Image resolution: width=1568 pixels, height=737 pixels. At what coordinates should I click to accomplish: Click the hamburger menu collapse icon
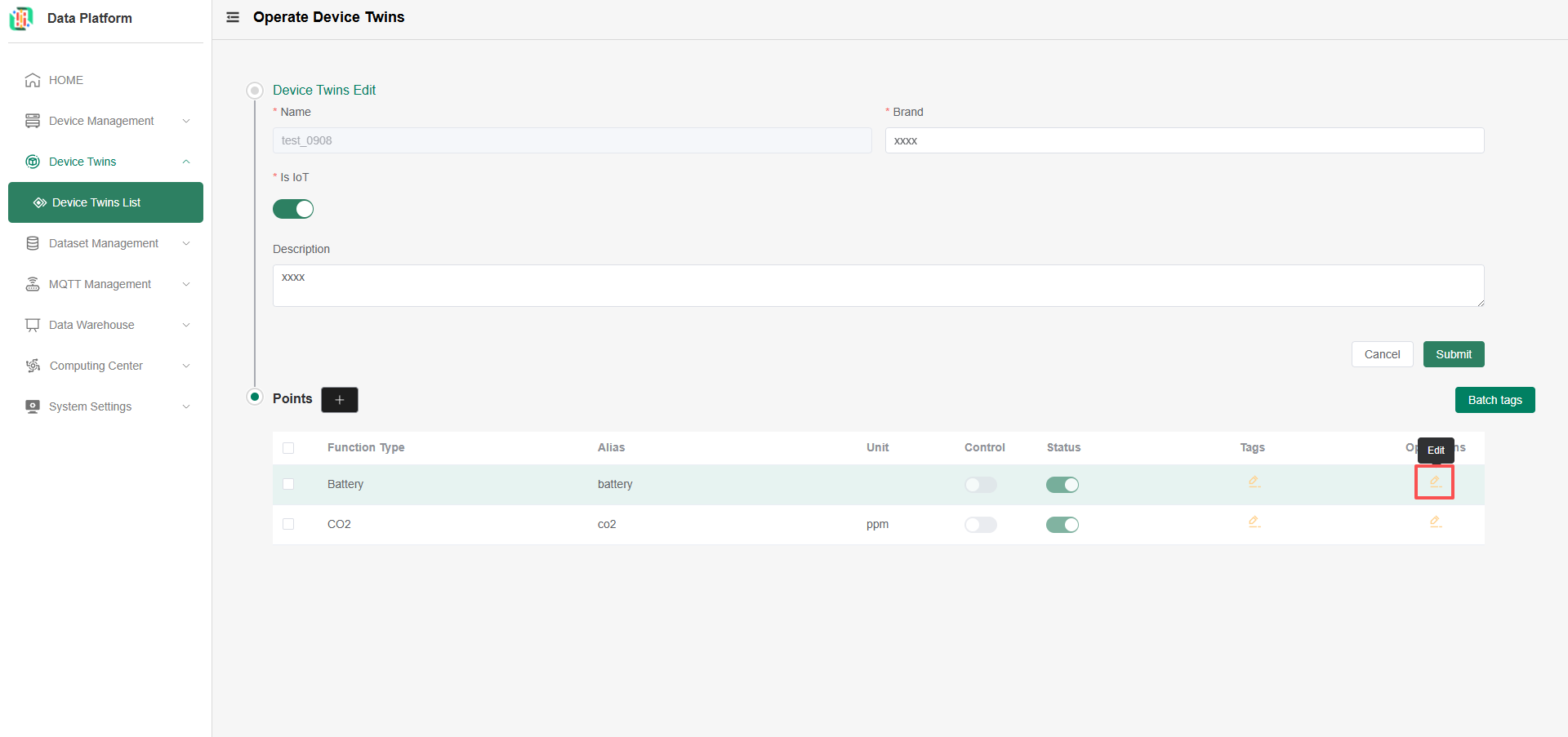[x=233, y=17]
